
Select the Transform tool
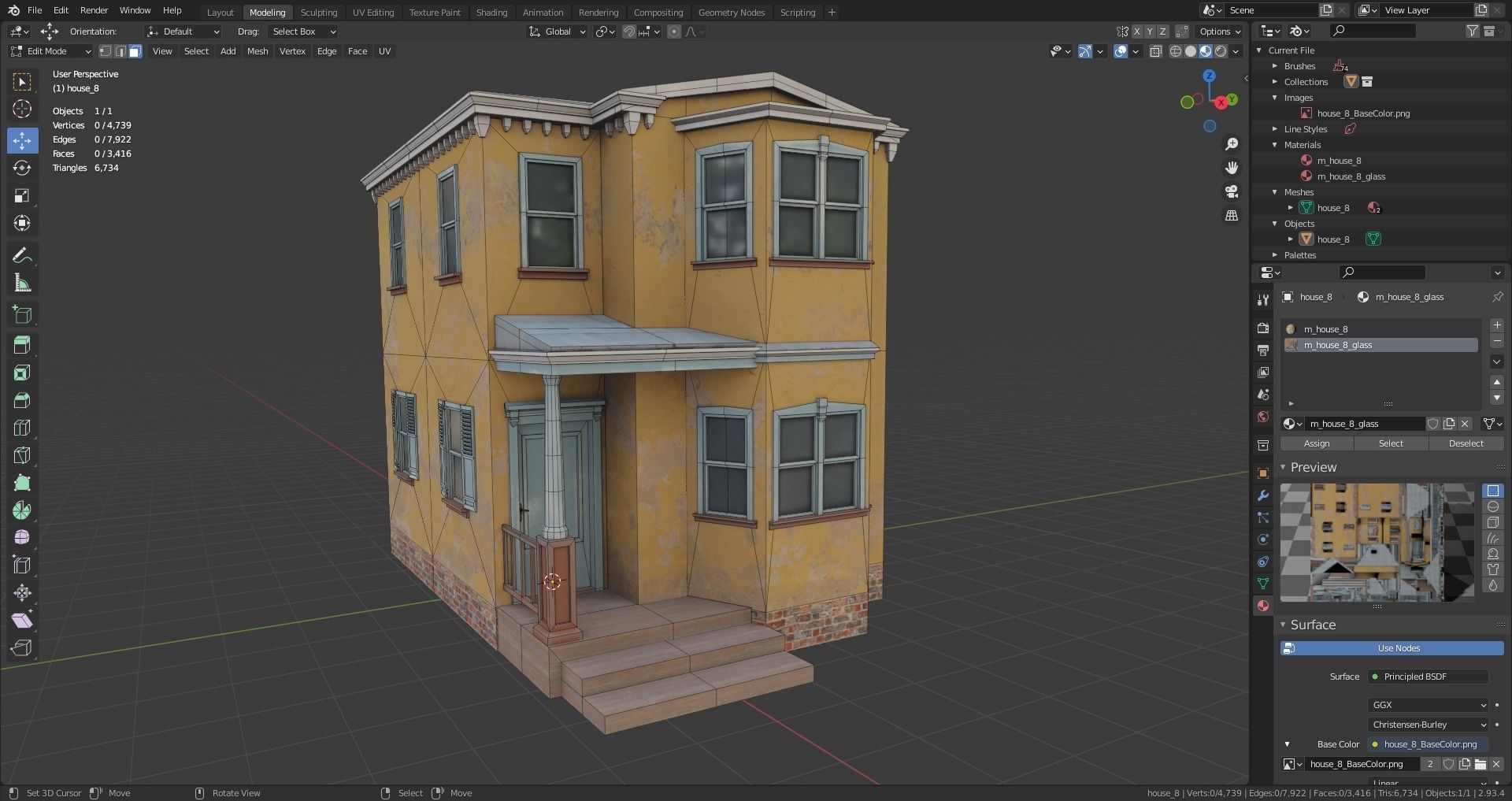pos(22,223)
